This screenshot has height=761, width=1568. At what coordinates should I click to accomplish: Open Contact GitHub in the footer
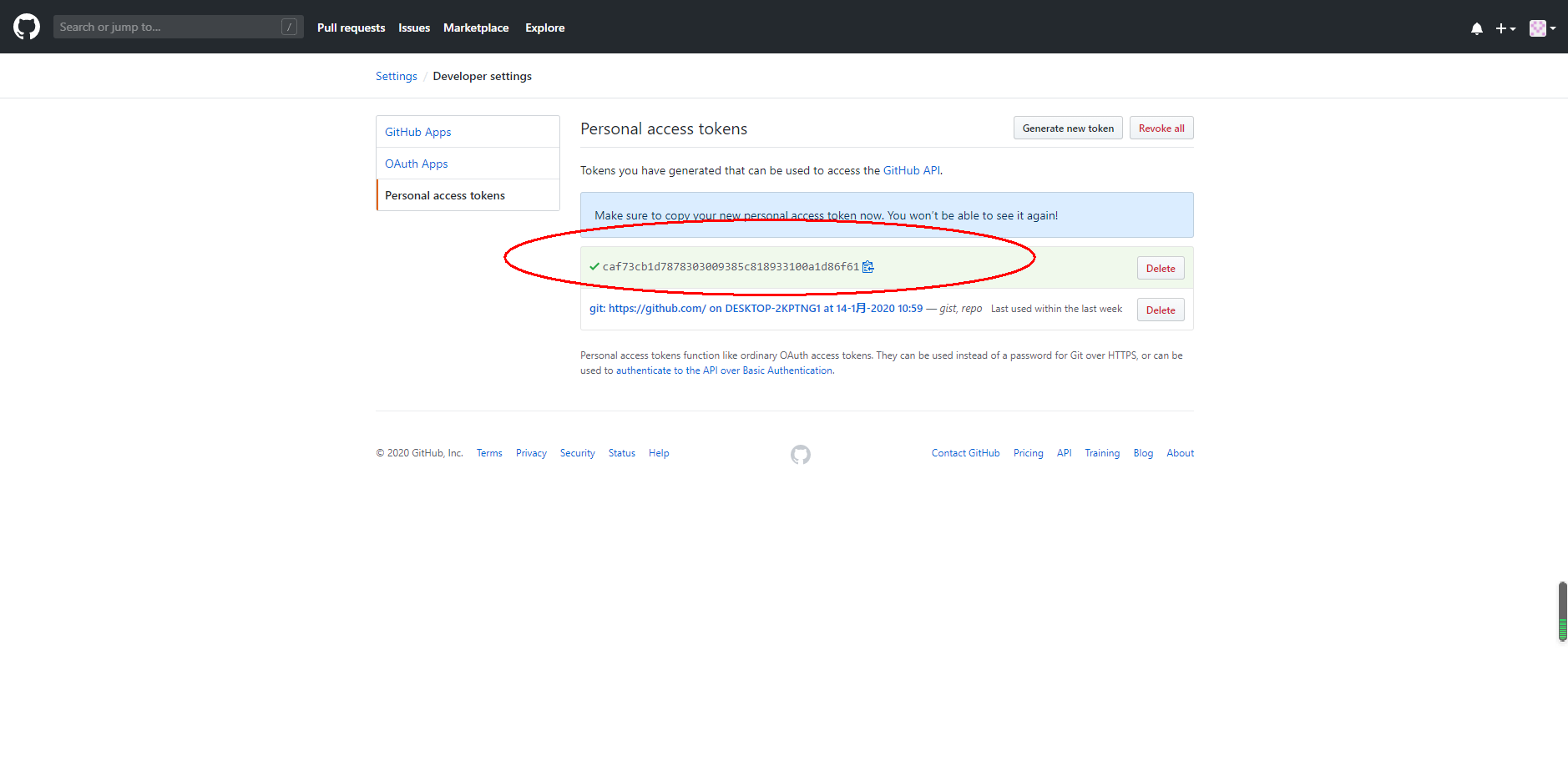pos(966,453)
